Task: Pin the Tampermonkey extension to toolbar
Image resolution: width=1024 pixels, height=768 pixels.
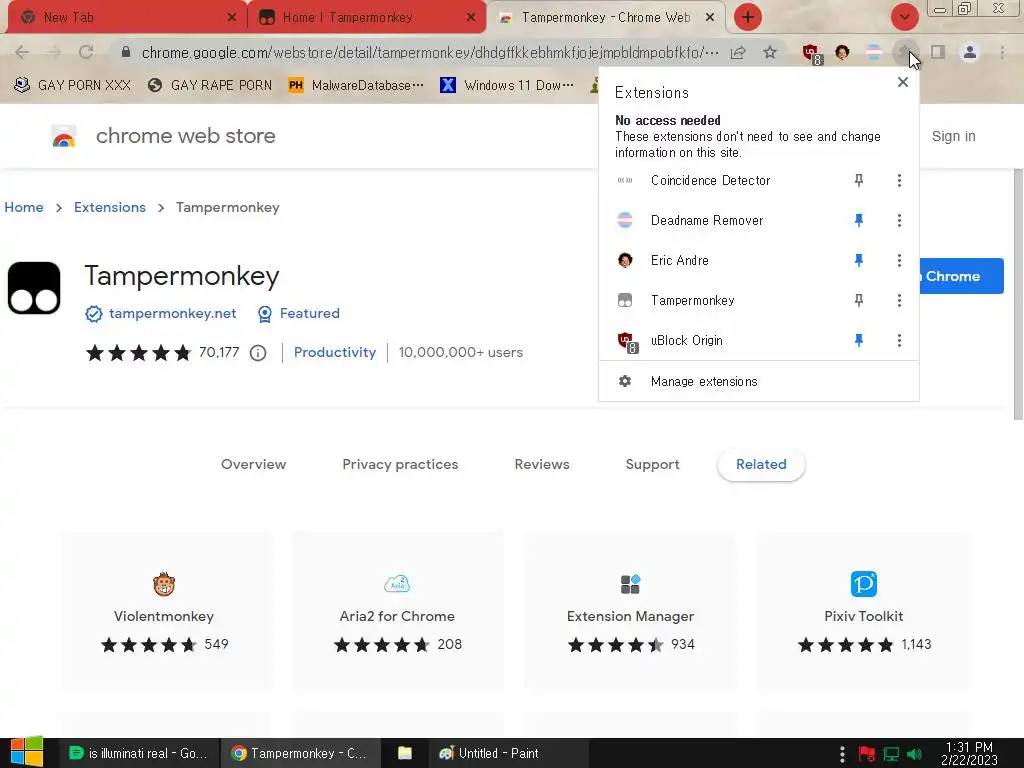Action: pos(859,300)
